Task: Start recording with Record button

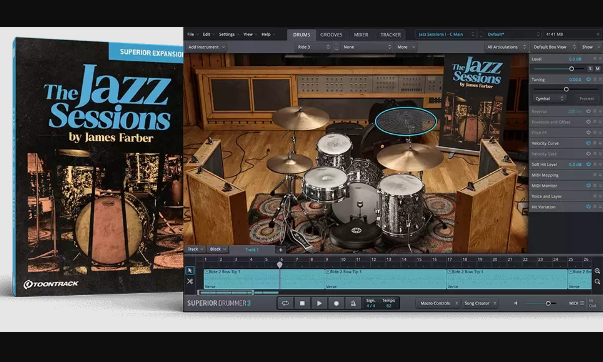Action: [x=336, y=303]
